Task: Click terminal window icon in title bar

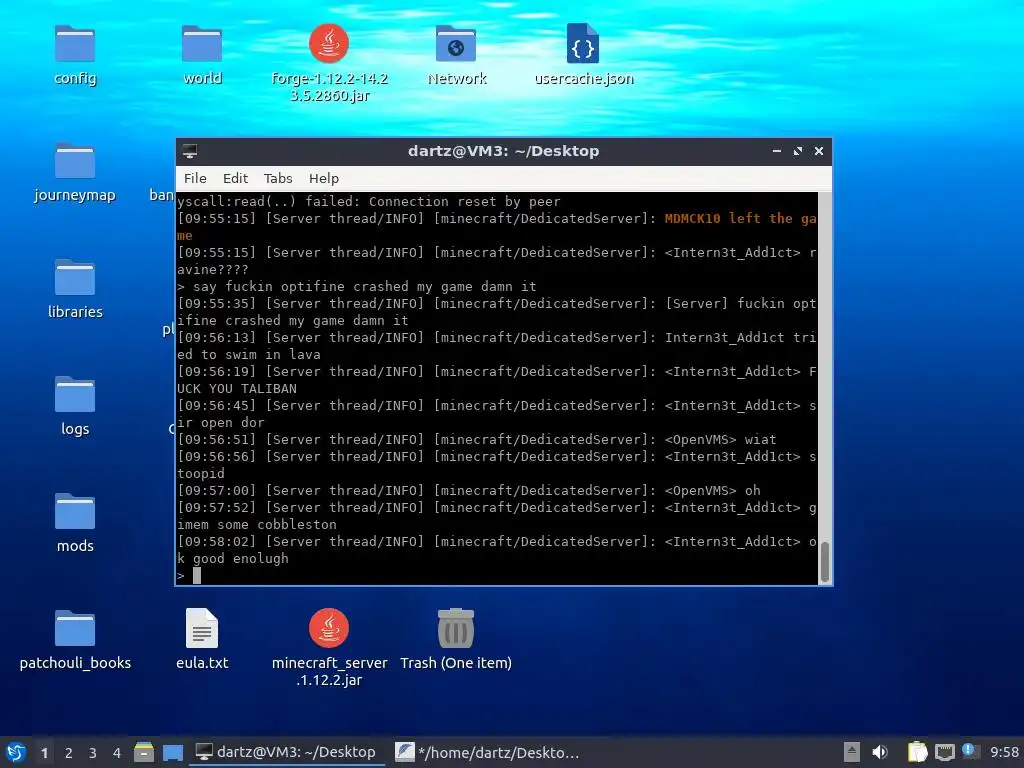Action: point(190,151)
